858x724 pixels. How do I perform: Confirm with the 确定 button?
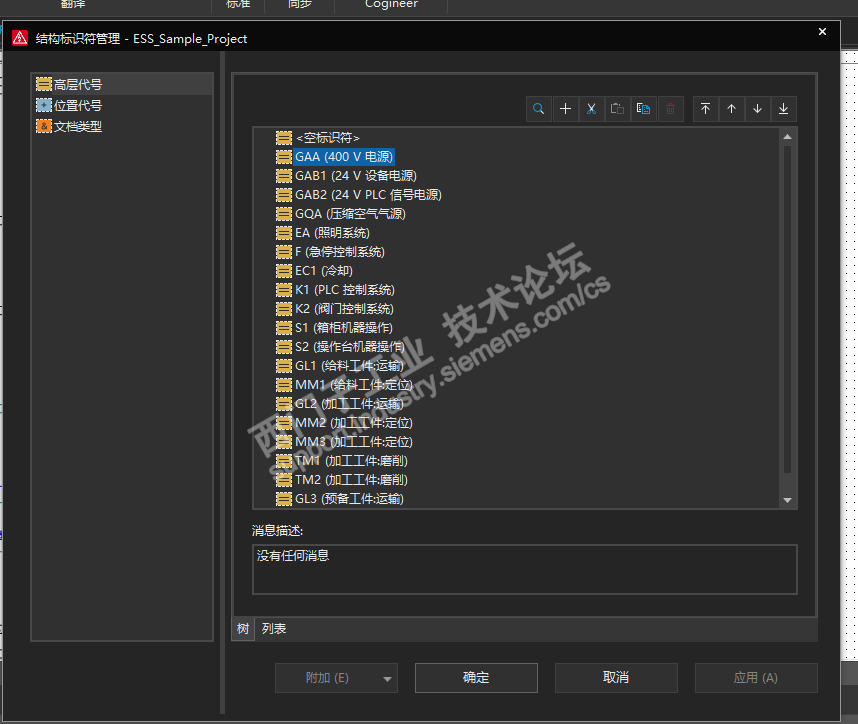pos(476,678)
